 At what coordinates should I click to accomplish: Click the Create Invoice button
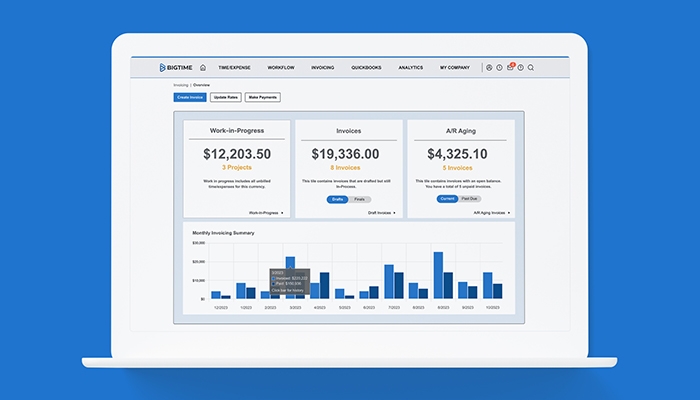pyautogui.click(x=190, y=97)
